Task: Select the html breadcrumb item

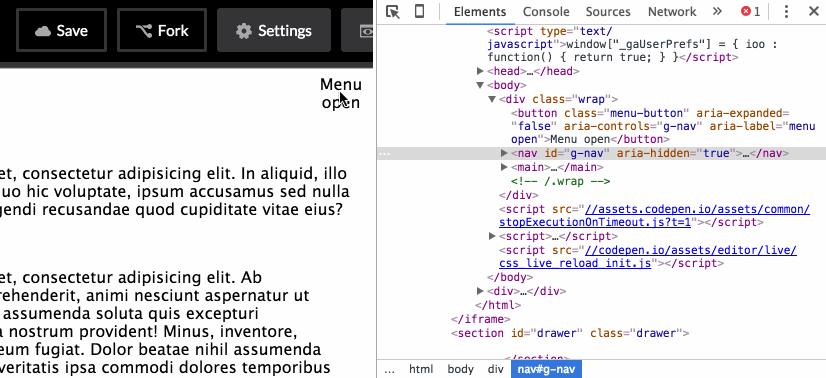Action: point(421,369)
